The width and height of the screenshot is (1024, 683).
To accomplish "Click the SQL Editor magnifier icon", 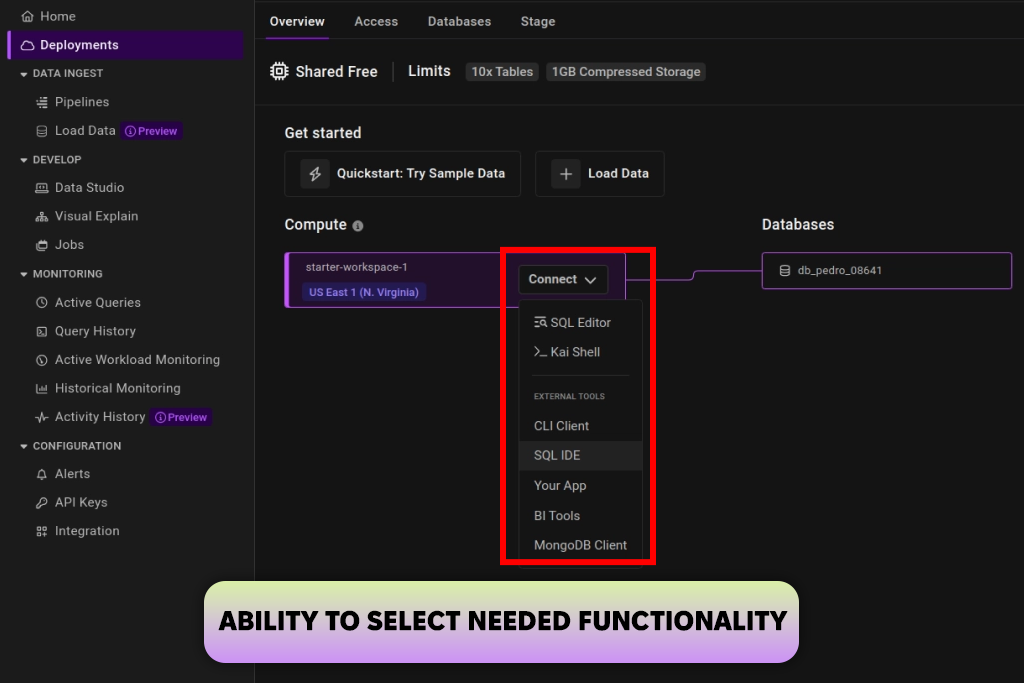I will click(540, 322).
